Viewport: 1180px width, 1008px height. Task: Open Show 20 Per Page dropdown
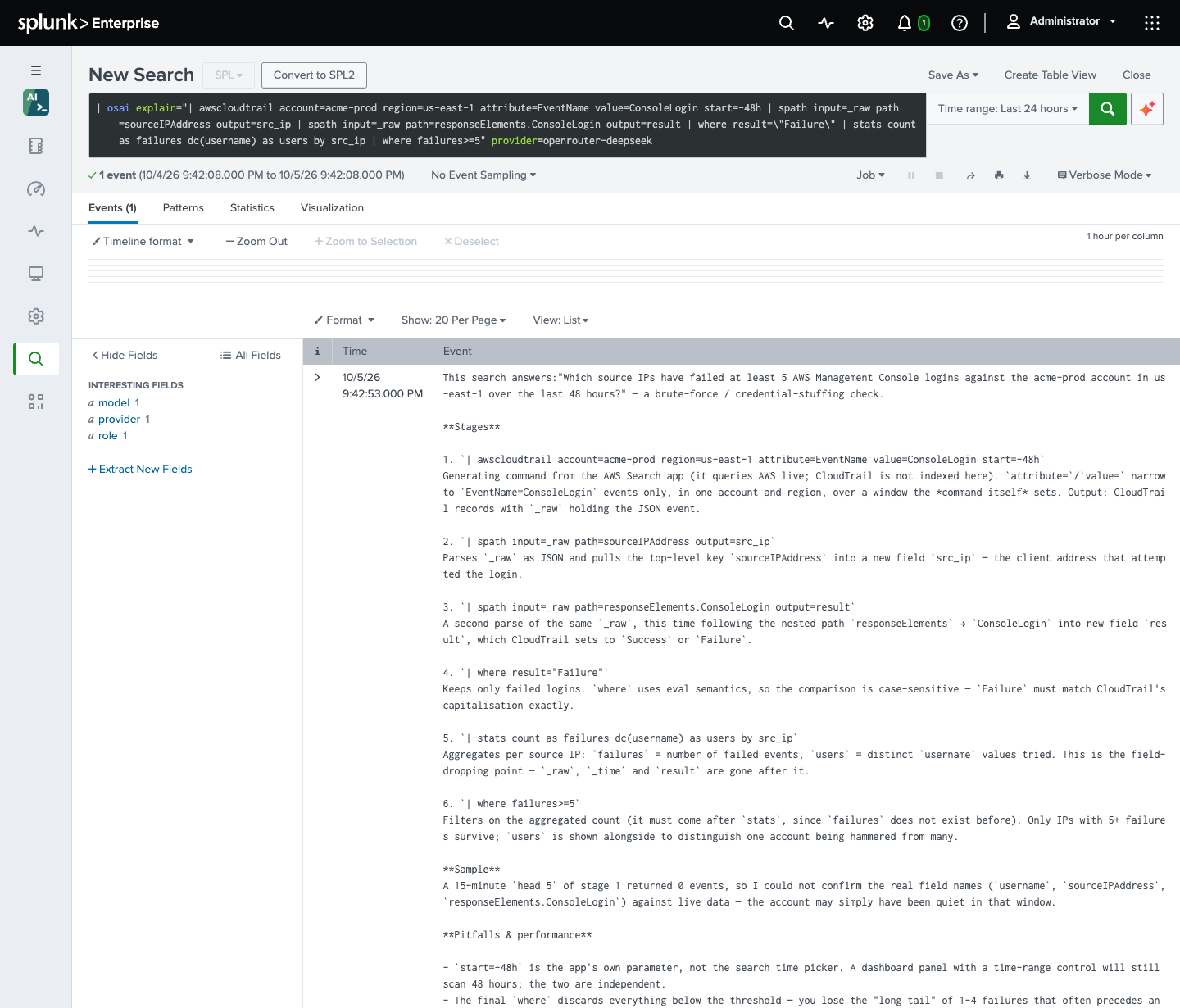point(453,320)
